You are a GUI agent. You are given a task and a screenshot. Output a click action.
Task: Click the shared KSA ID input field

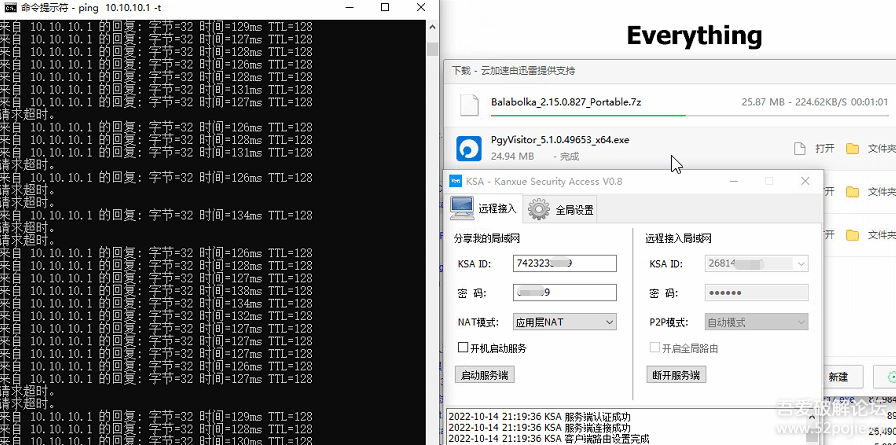[565, 263]
